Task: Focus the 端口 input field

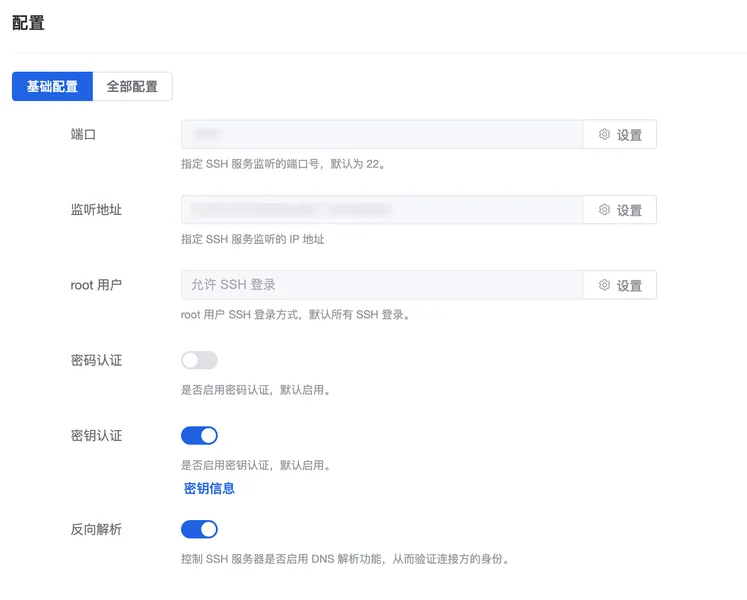Action: pyautogui.click(x=382, y=134)
